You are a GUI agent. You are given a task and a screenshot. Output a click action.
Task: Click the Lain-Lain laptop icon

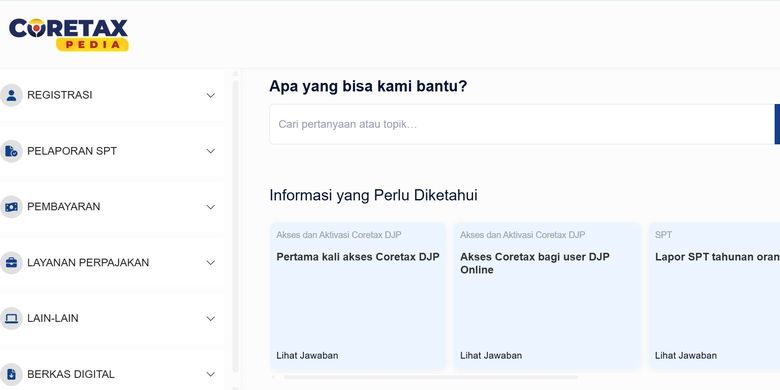tap(11, 318)
